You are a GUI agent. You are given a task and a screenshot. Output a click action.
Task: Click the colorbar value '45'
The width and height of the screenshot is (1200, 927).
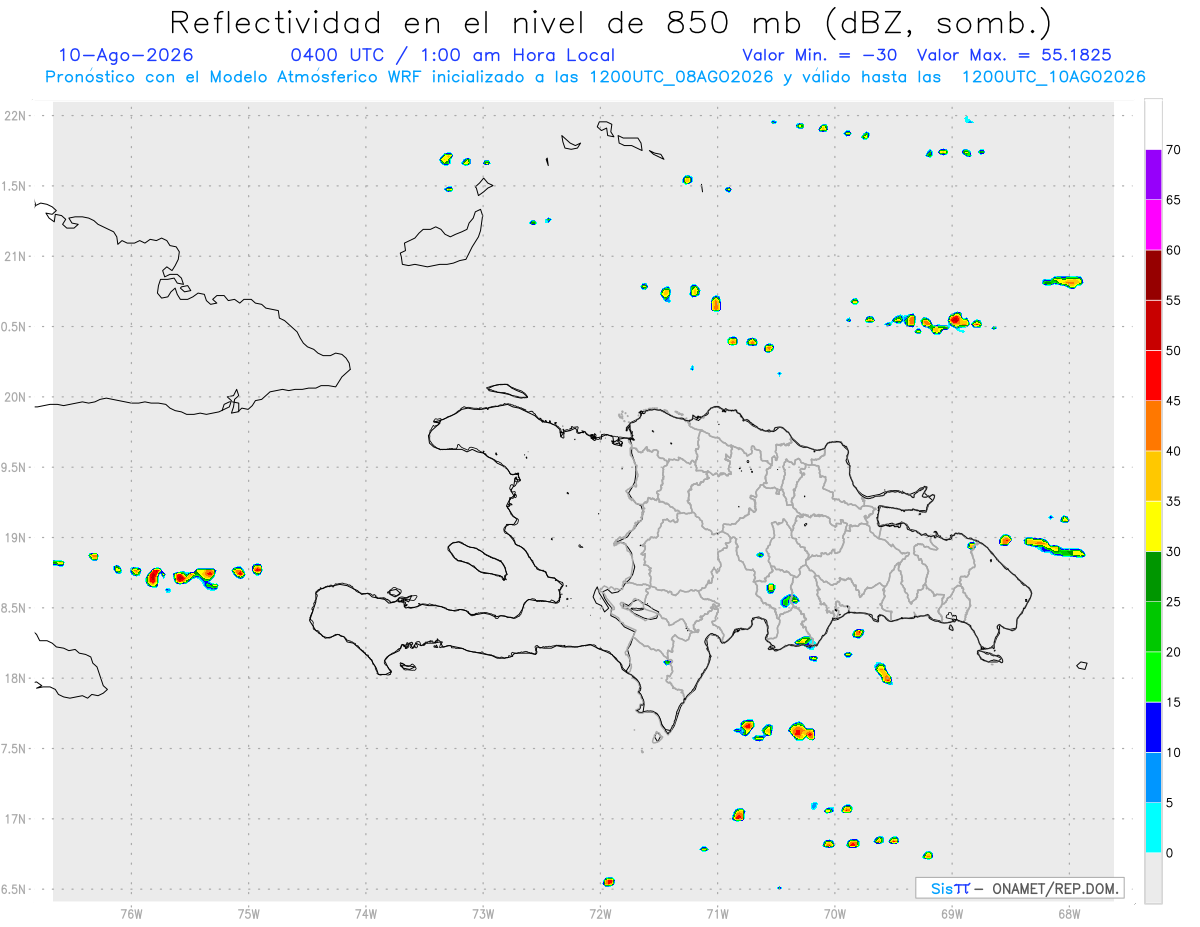tap(1174, 401)
